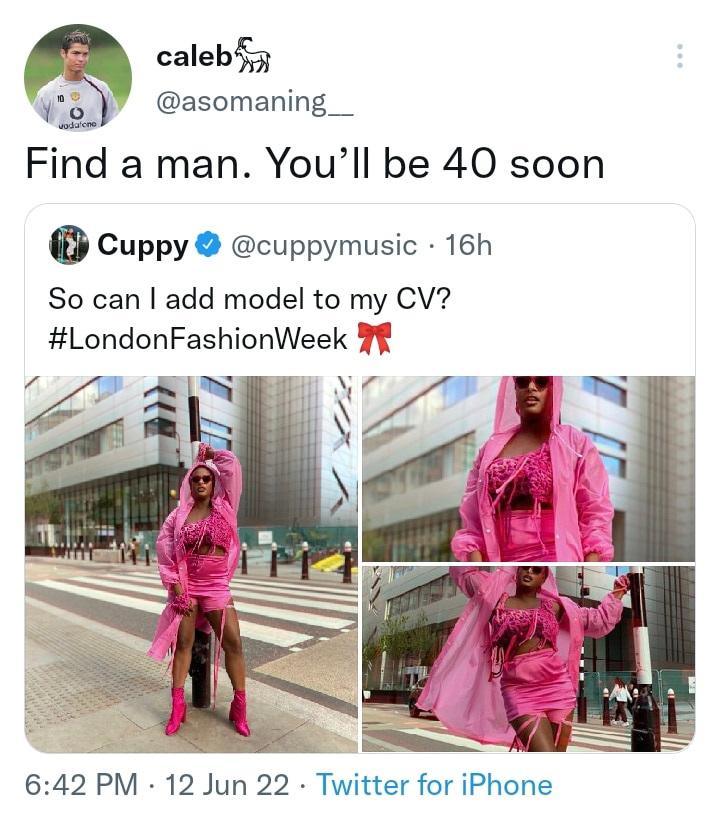Image resolution: width=720 pixels, height=815 pixels.
Task: Click Cuppy's small avatar in quoted tweet
Action: pos(69,244)
